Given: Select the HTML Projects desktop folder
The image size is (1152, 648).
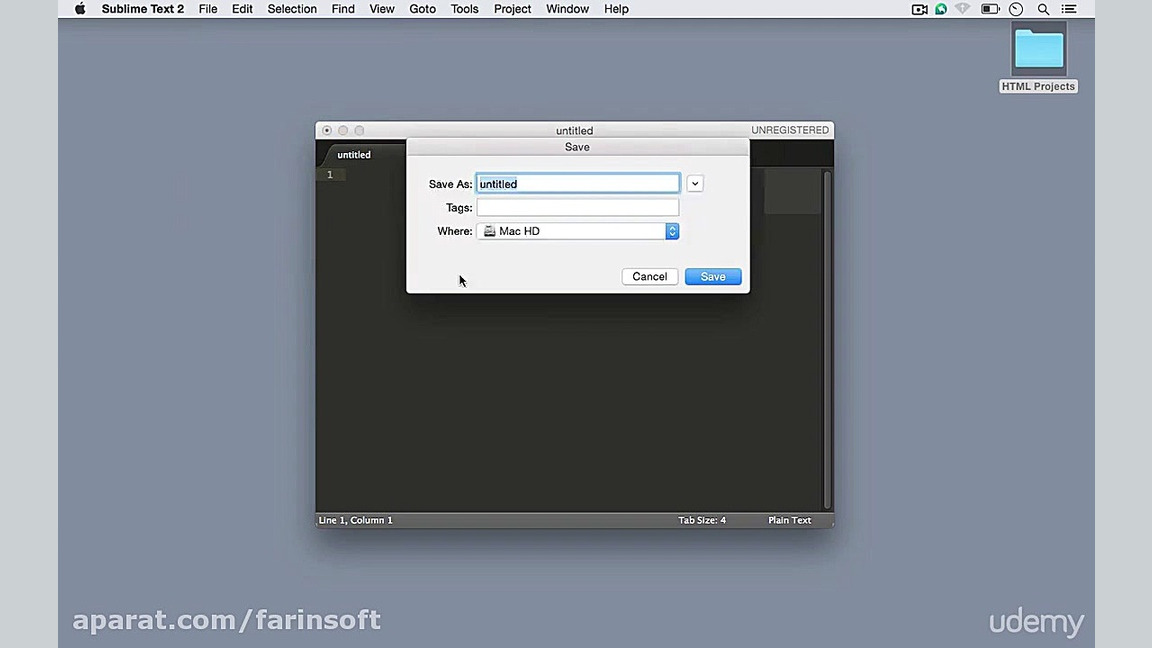Looking at the screenshot, I should coord(1038,57).
